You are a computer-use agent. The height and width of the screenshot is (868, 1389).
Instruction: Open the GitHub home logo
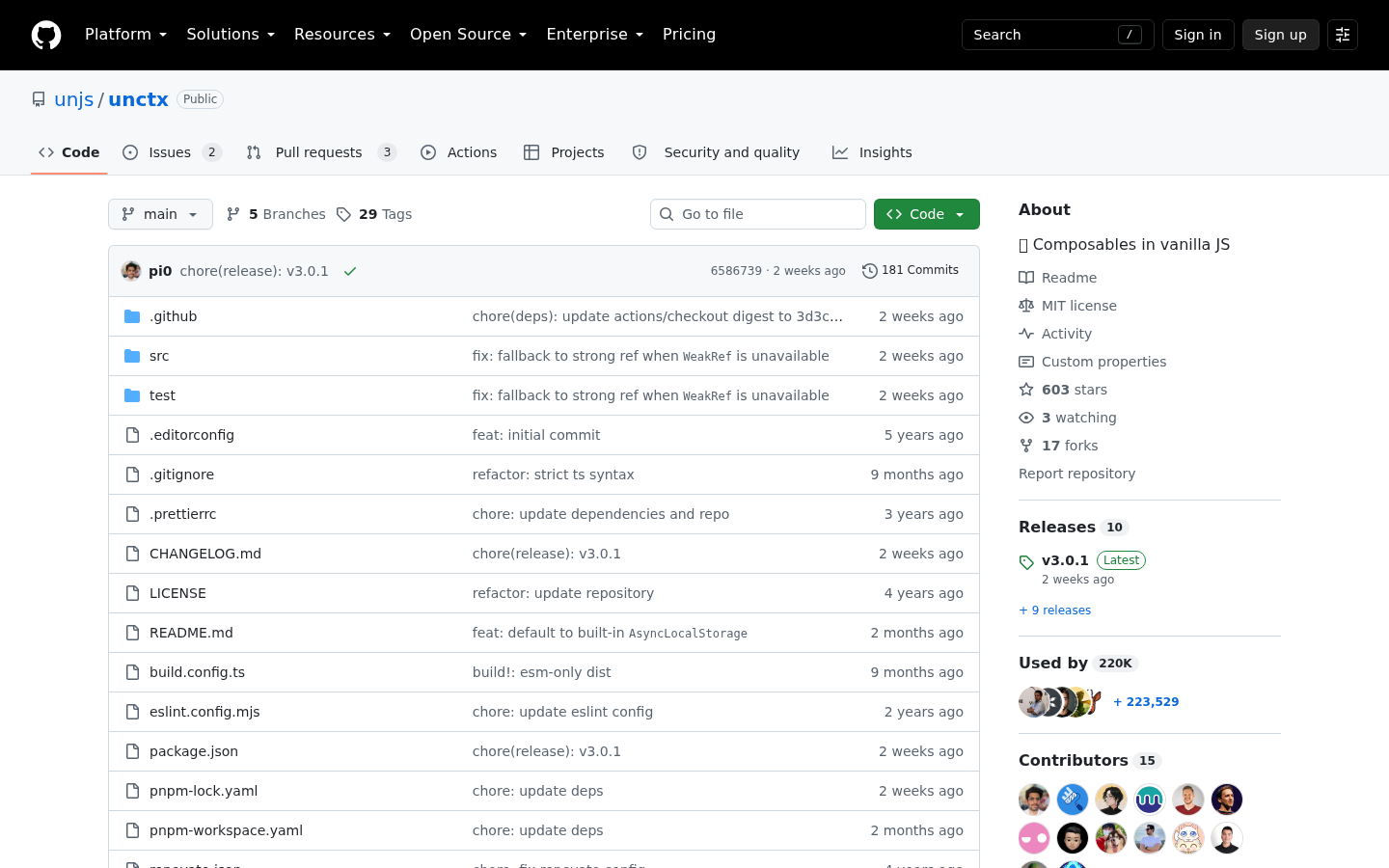pyautogui.click(x=46, y=35)
